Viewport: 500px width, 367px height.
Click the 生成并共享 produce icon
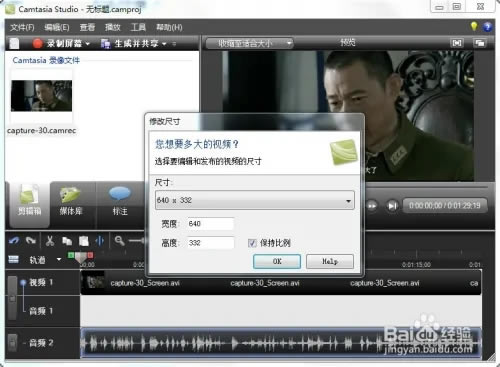click(105, 44)
